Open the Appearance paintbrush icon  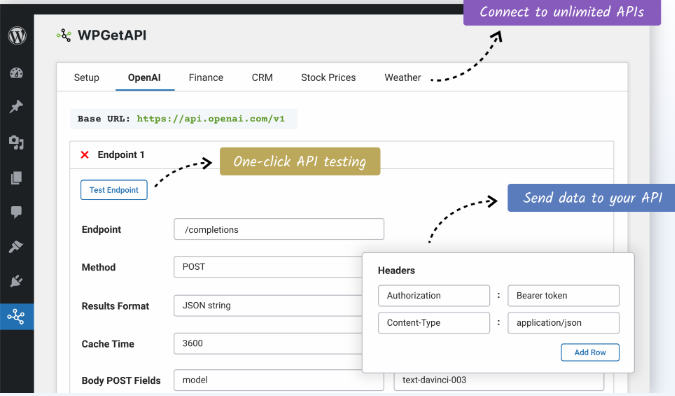coord(16,247)
